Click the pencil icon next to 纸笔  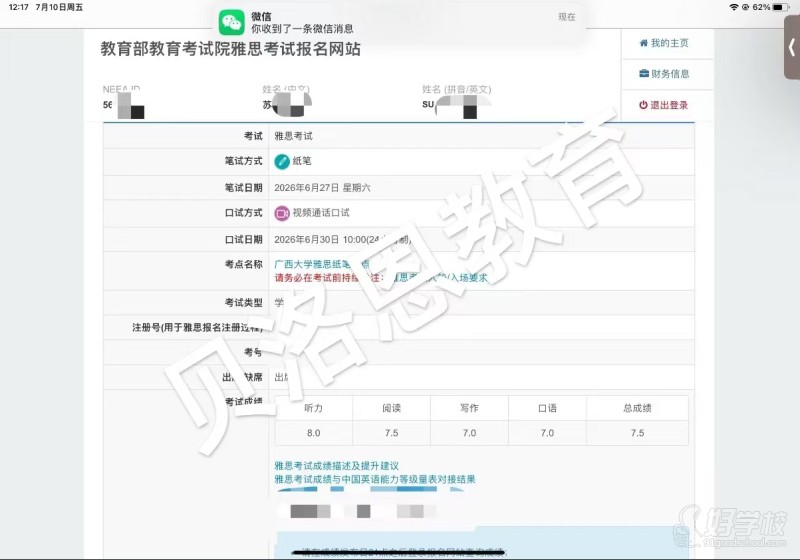click(x=282, y=161)
